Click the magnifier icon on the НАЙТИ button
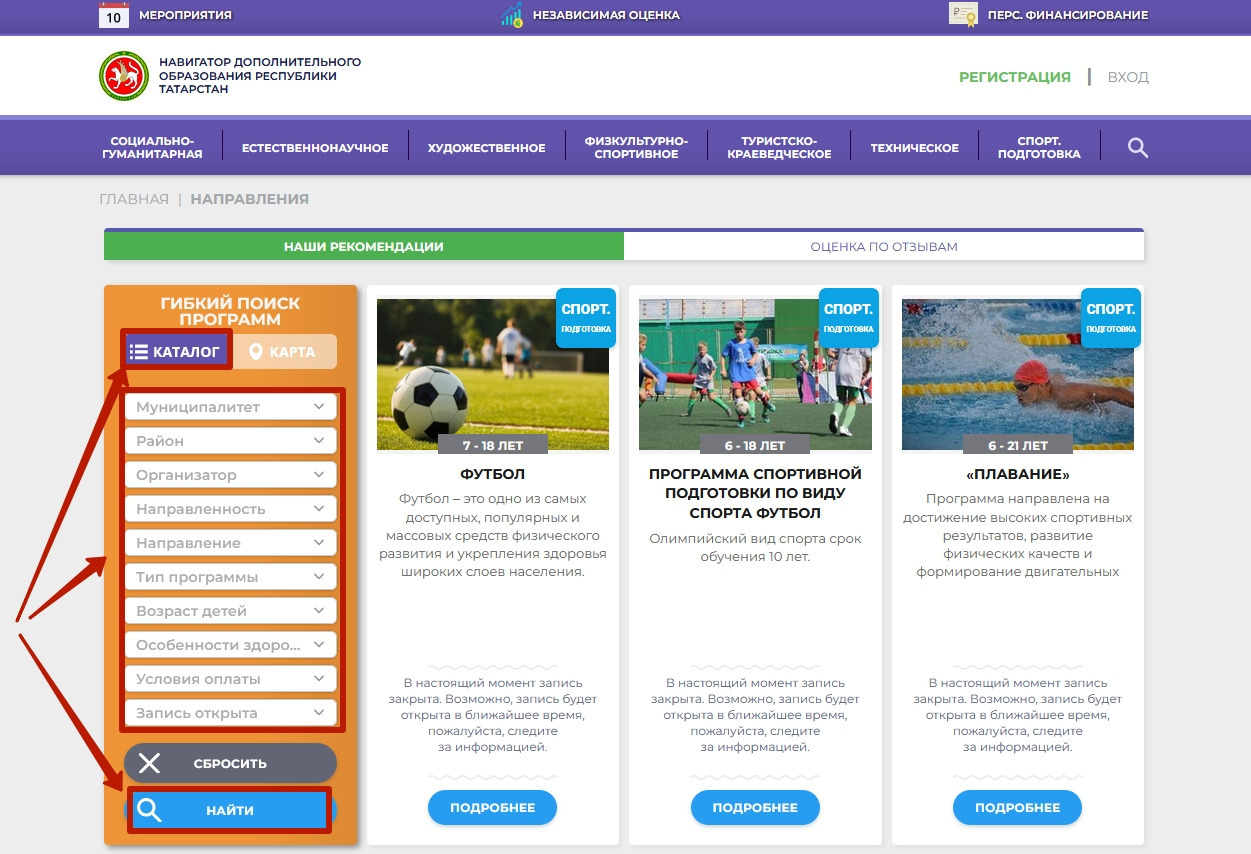The image size is (1251, 854). pos(151,808)
